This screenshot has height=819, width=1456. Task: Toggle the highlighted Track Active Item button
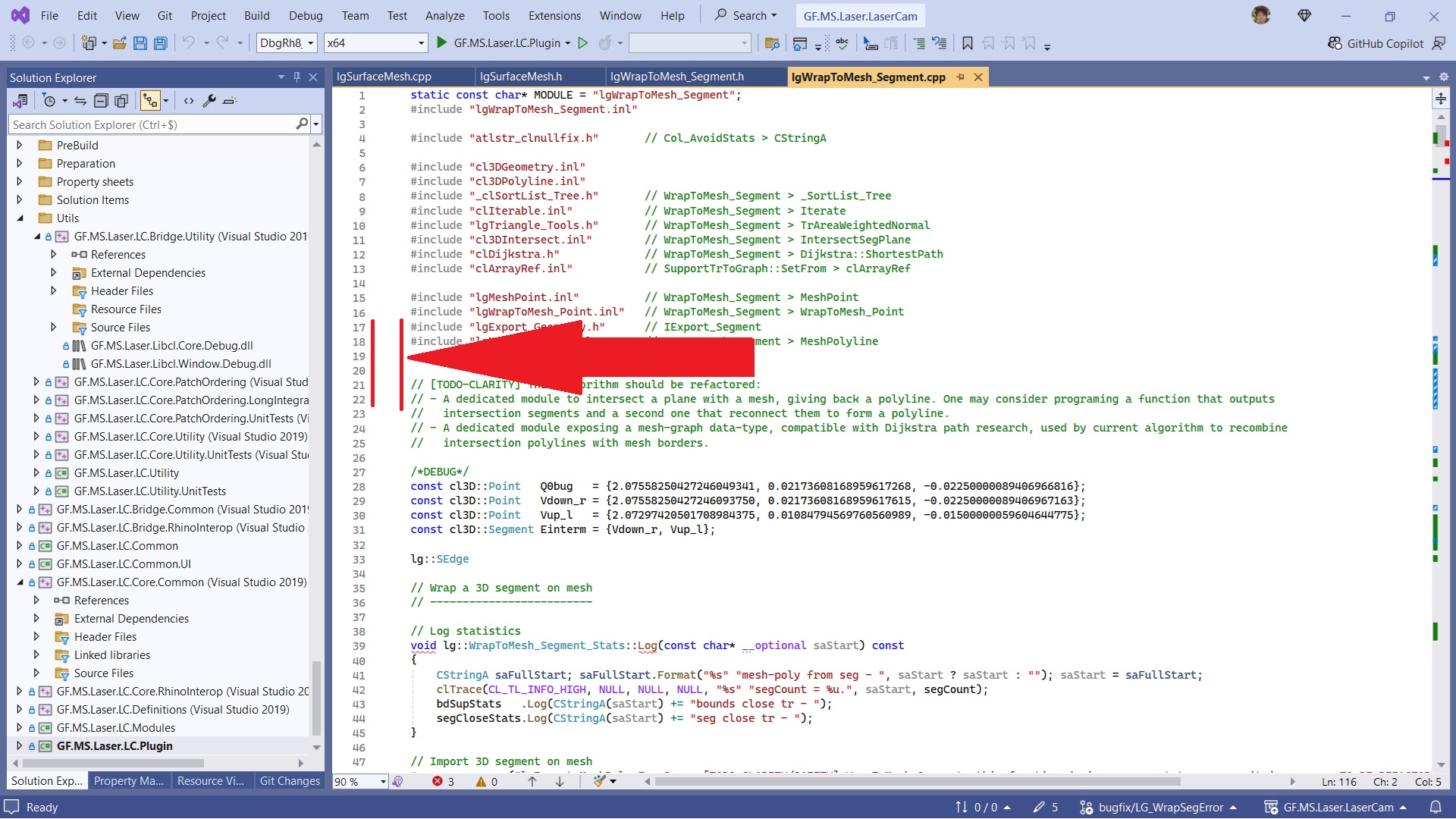pos(150,100)
